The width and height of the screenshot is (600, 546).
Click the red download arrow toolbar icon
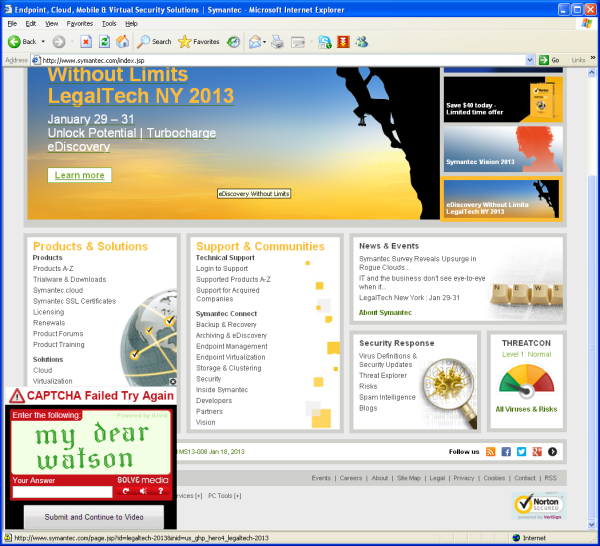point(343,41)
